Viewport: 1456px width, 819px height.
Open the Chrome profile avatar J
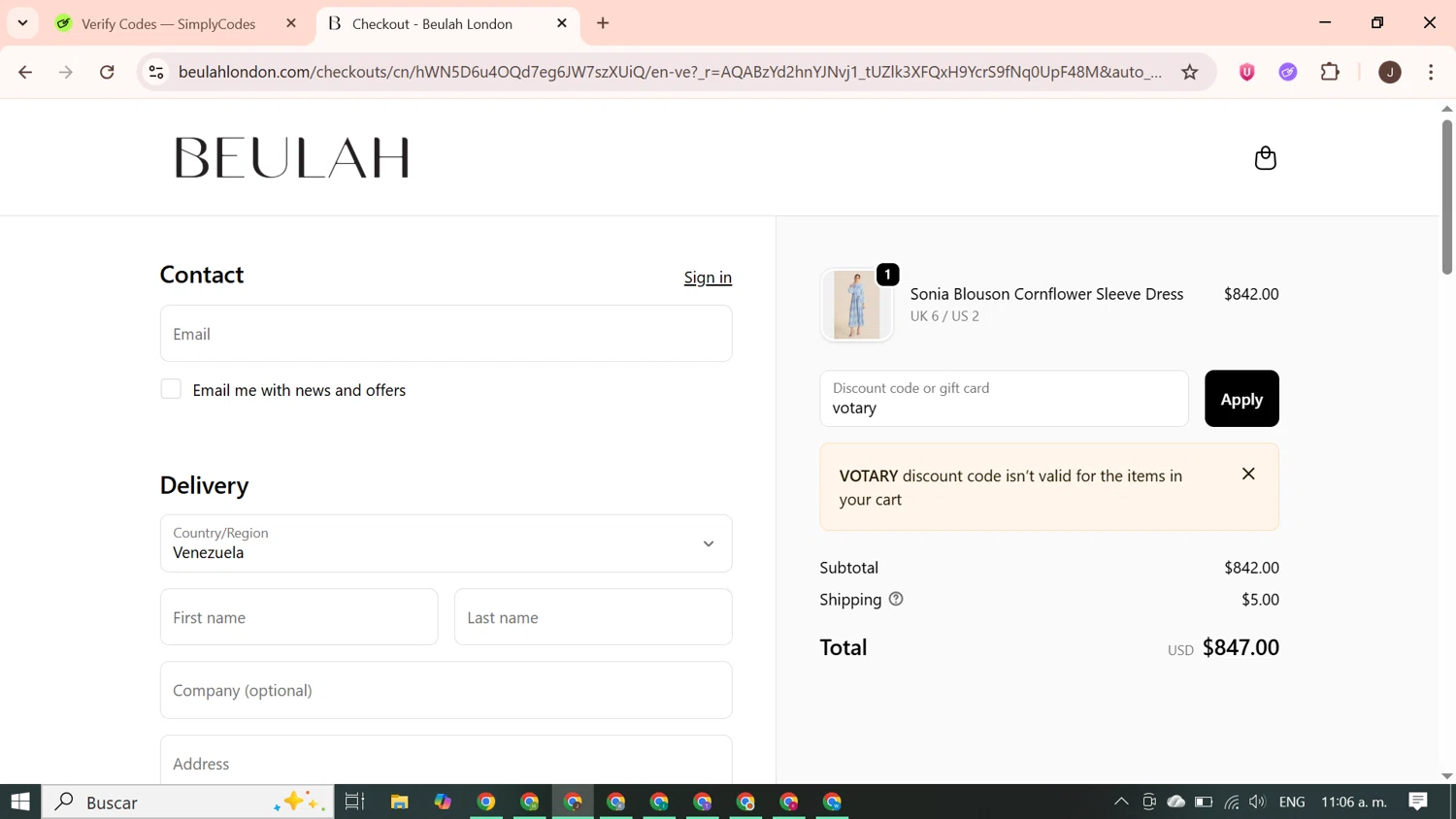point(1390,72)
